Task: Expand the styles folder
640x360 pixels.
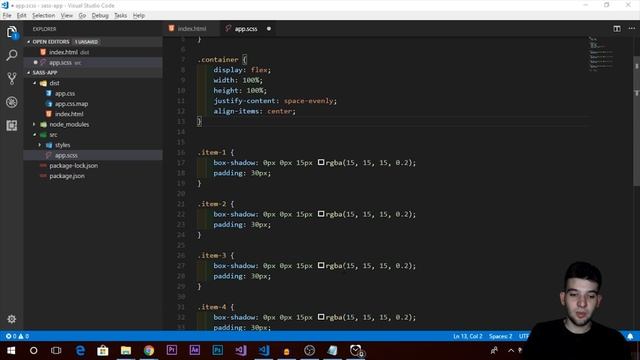Action: pyautogui.click(x=40, y=145)
